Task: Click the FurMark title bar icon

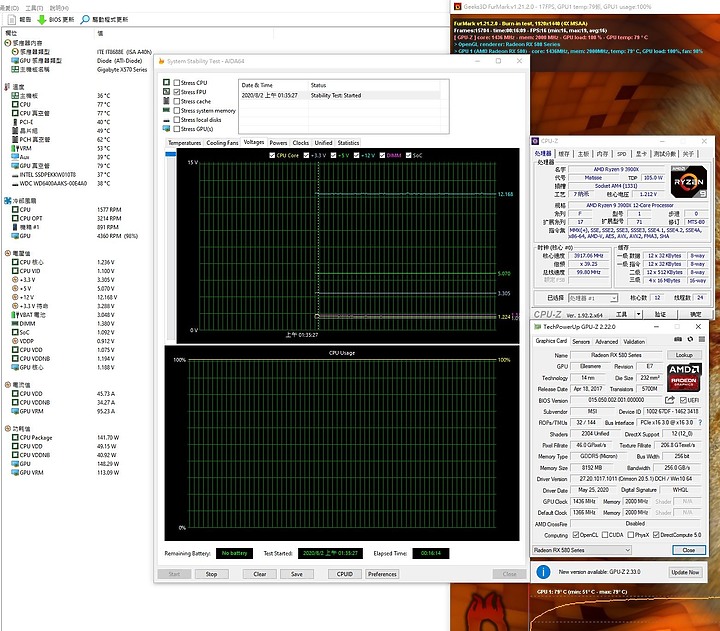Action: (x=457, y=6)
